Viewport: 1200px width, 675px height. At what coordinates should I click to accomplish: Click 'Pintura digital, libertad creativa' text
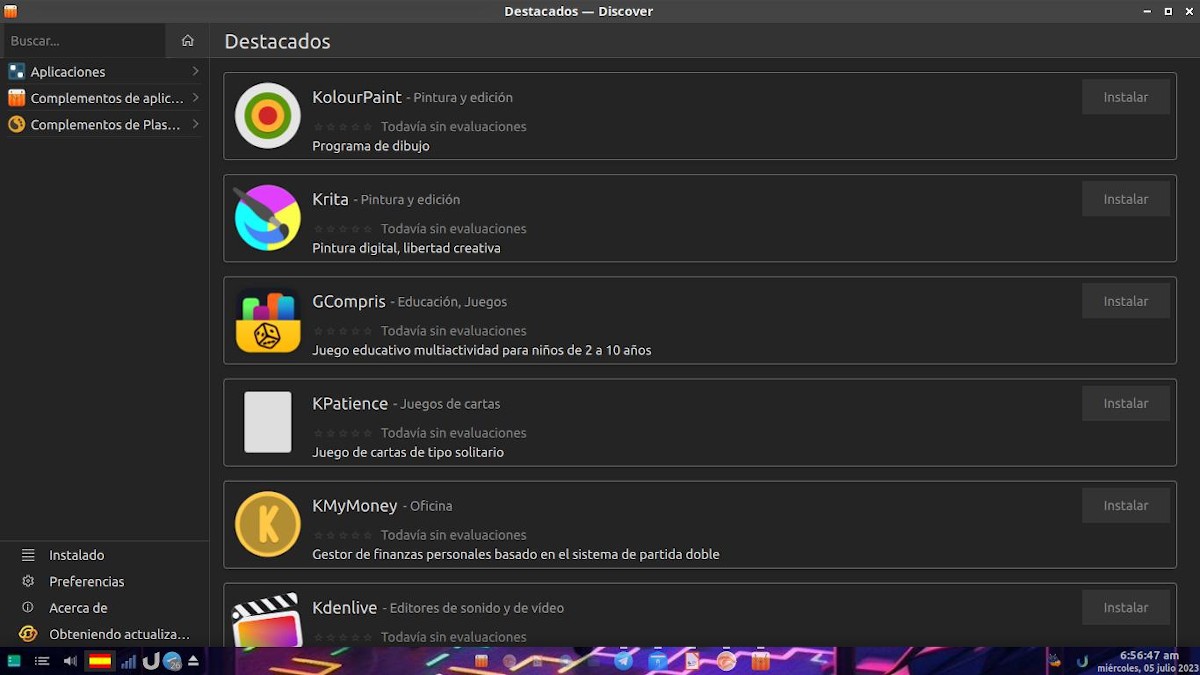coord(406,248)
